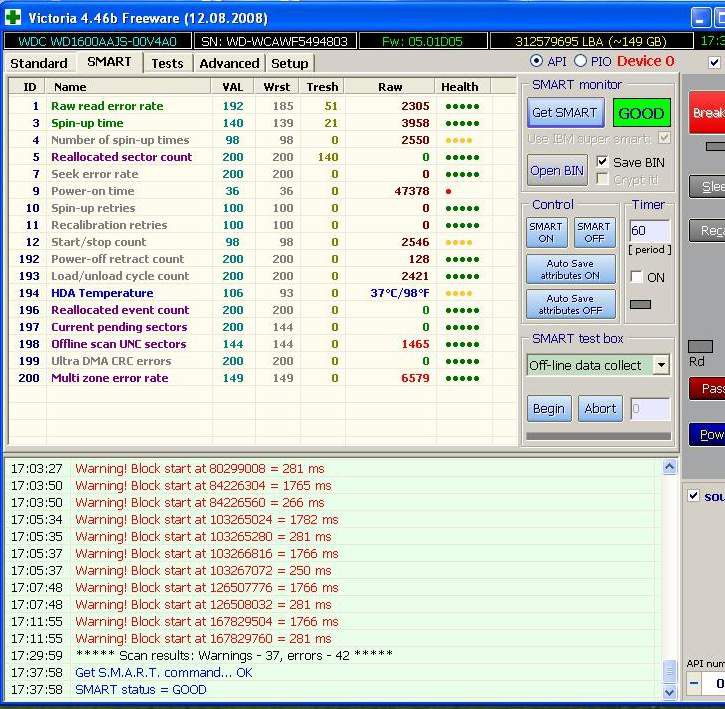Click yellow health dots for HDA Temperature
725x709 pixels.
tap(458, 293)
